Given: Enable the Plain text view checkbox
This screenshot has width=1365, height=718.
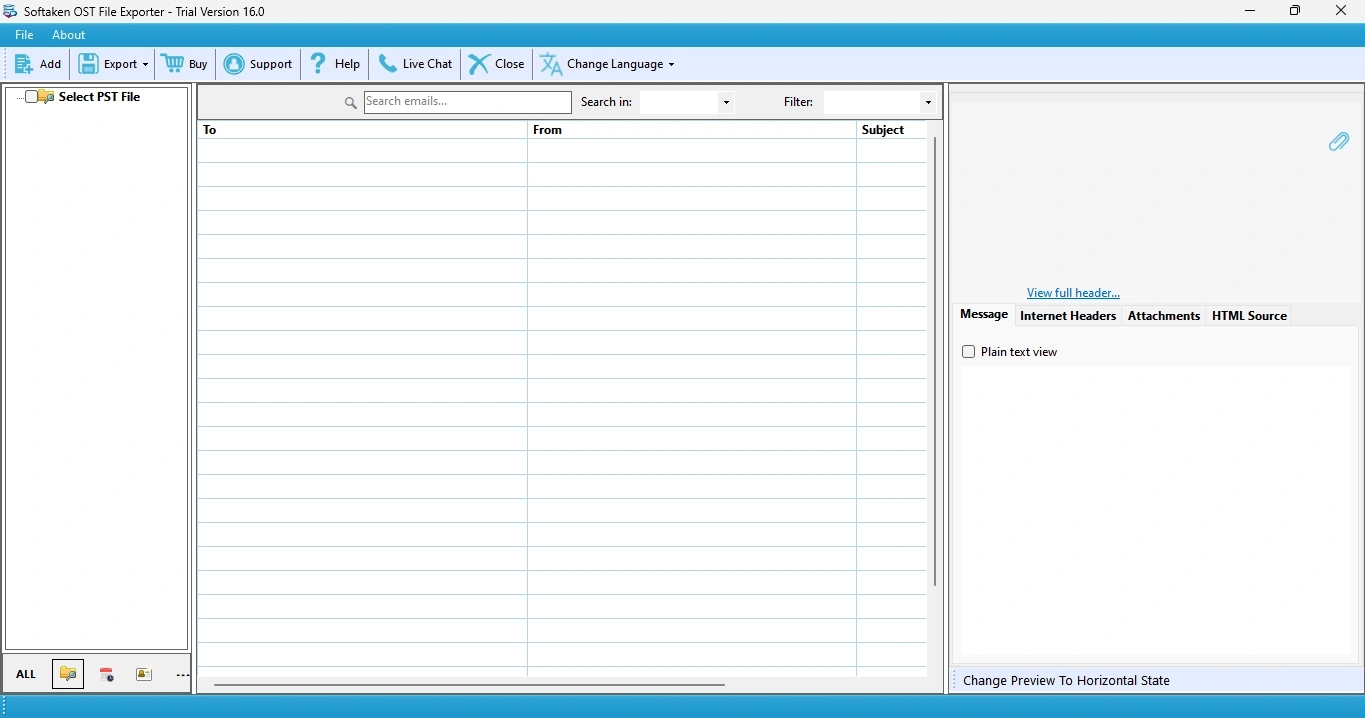Looking at the screenshot, I should (968, 352).
